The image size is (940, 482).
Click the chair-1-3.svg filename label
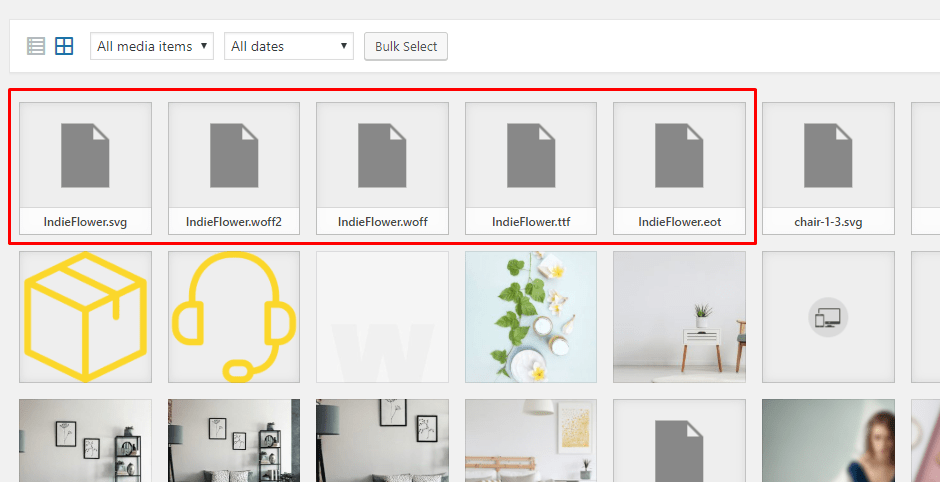pyautogui.click(x=828, y=222)
